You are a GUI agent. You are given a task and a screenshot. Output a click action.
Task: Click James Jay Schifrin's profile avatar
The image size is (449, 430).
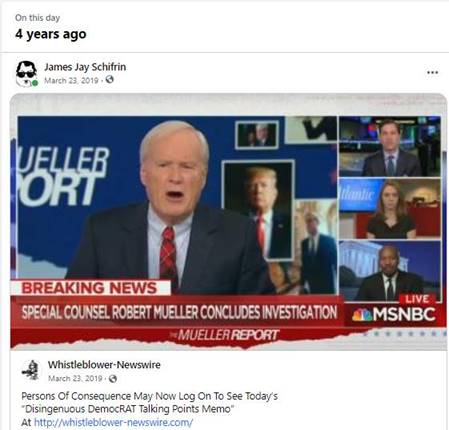pyautogui.click(x=26, y=74)
